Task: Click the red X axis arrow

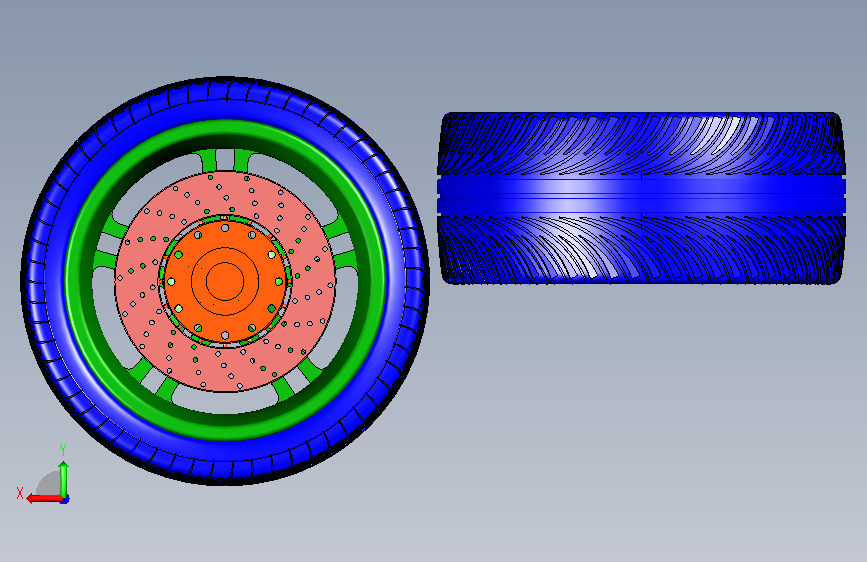Action: (x=45, y=498)
